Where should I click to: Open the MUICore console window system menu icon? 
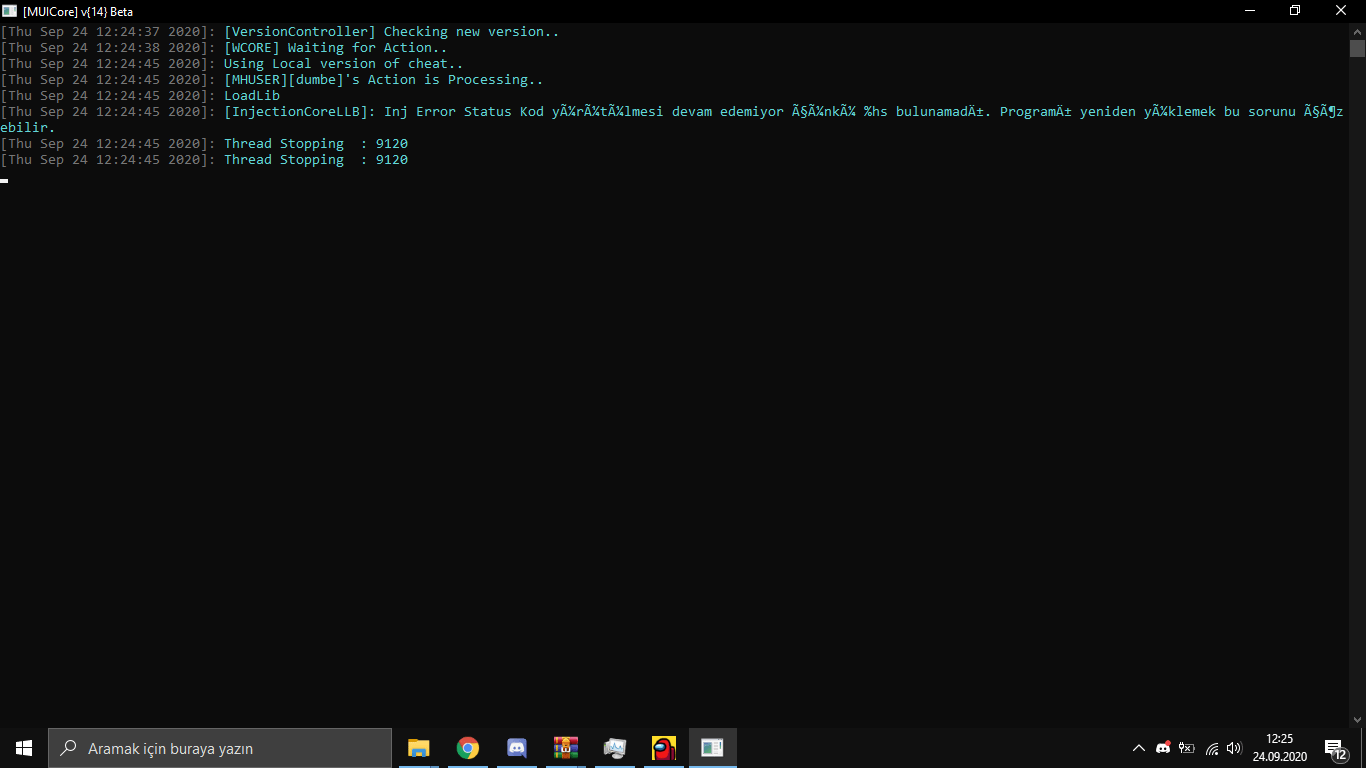coord(10,11)
